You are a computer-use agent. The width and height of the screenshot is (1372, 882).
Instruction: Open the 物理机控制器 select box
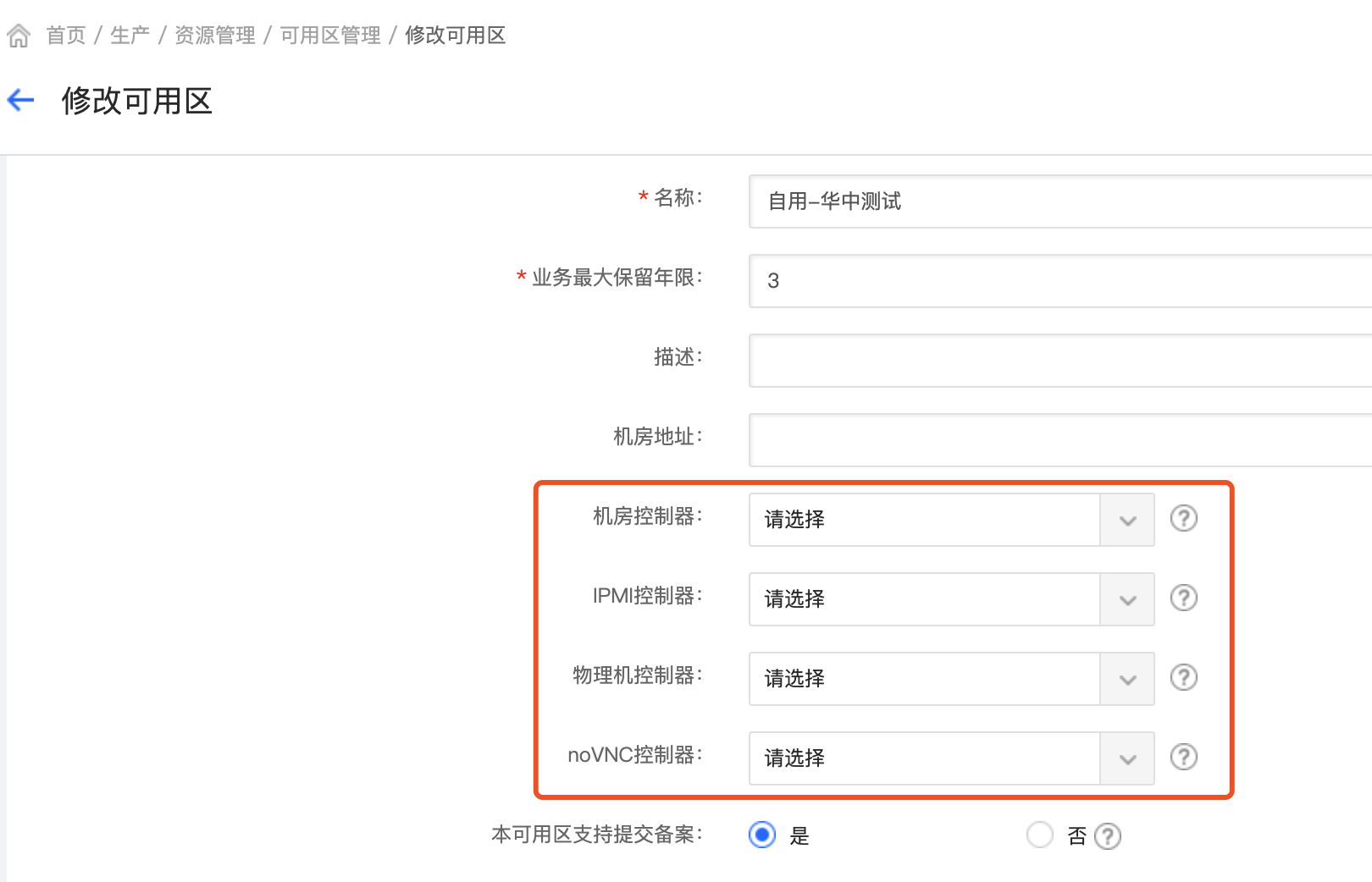951,679
